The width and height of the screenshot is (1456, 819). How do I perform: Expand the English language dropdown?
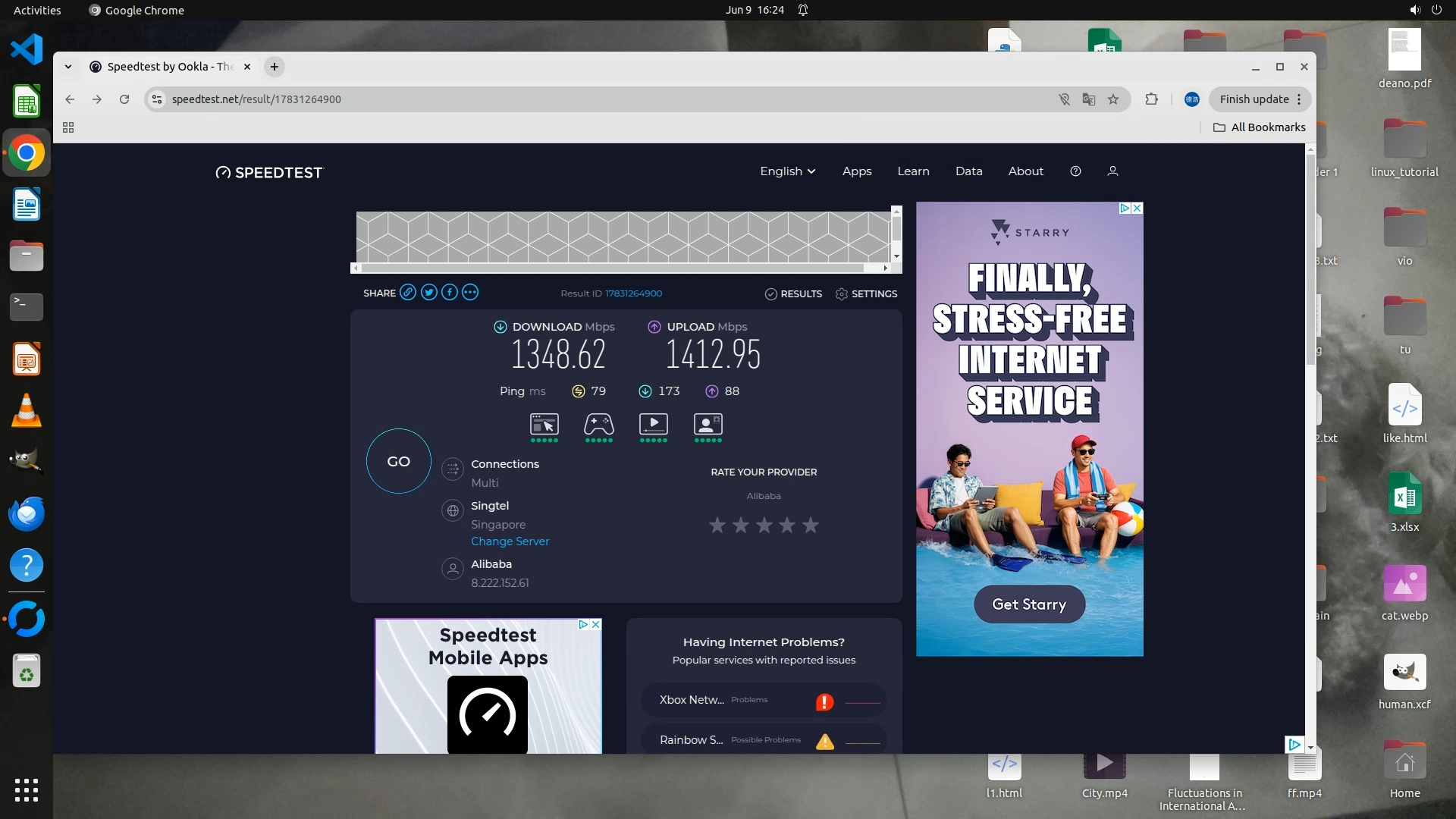point(787,171)
